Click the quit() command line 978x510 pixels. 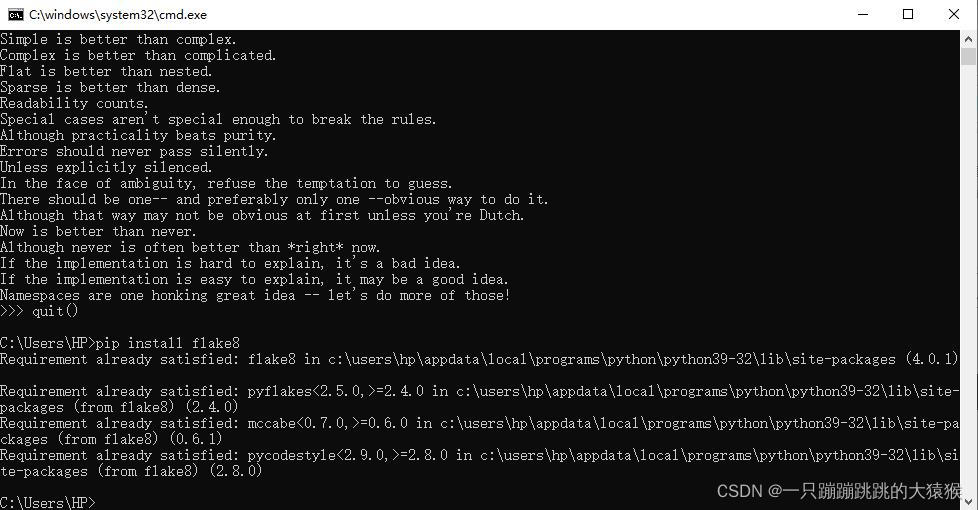pyautogui.click(x=39, y=311)
